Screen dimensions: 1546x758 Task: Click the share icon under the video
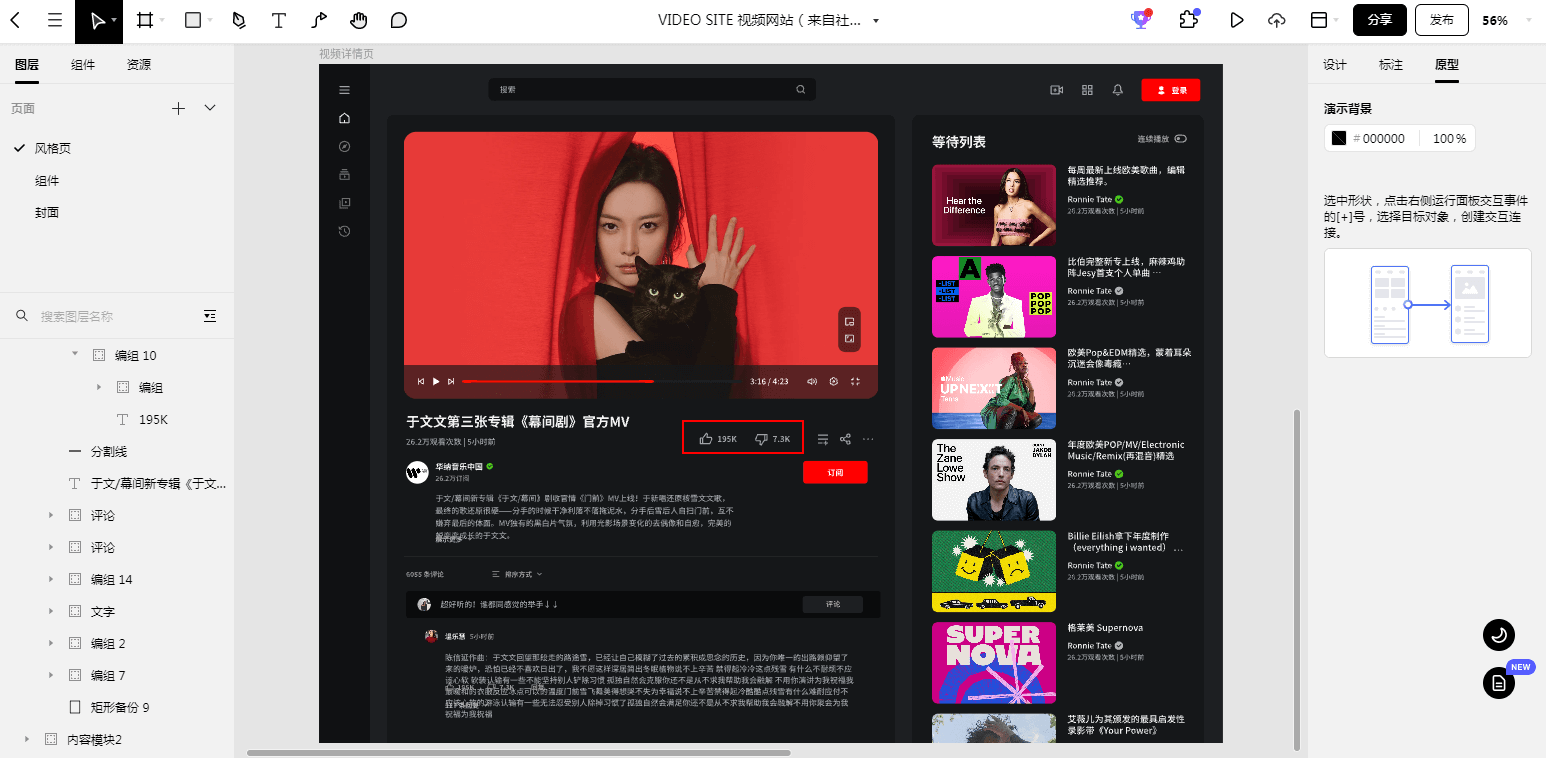845,438
